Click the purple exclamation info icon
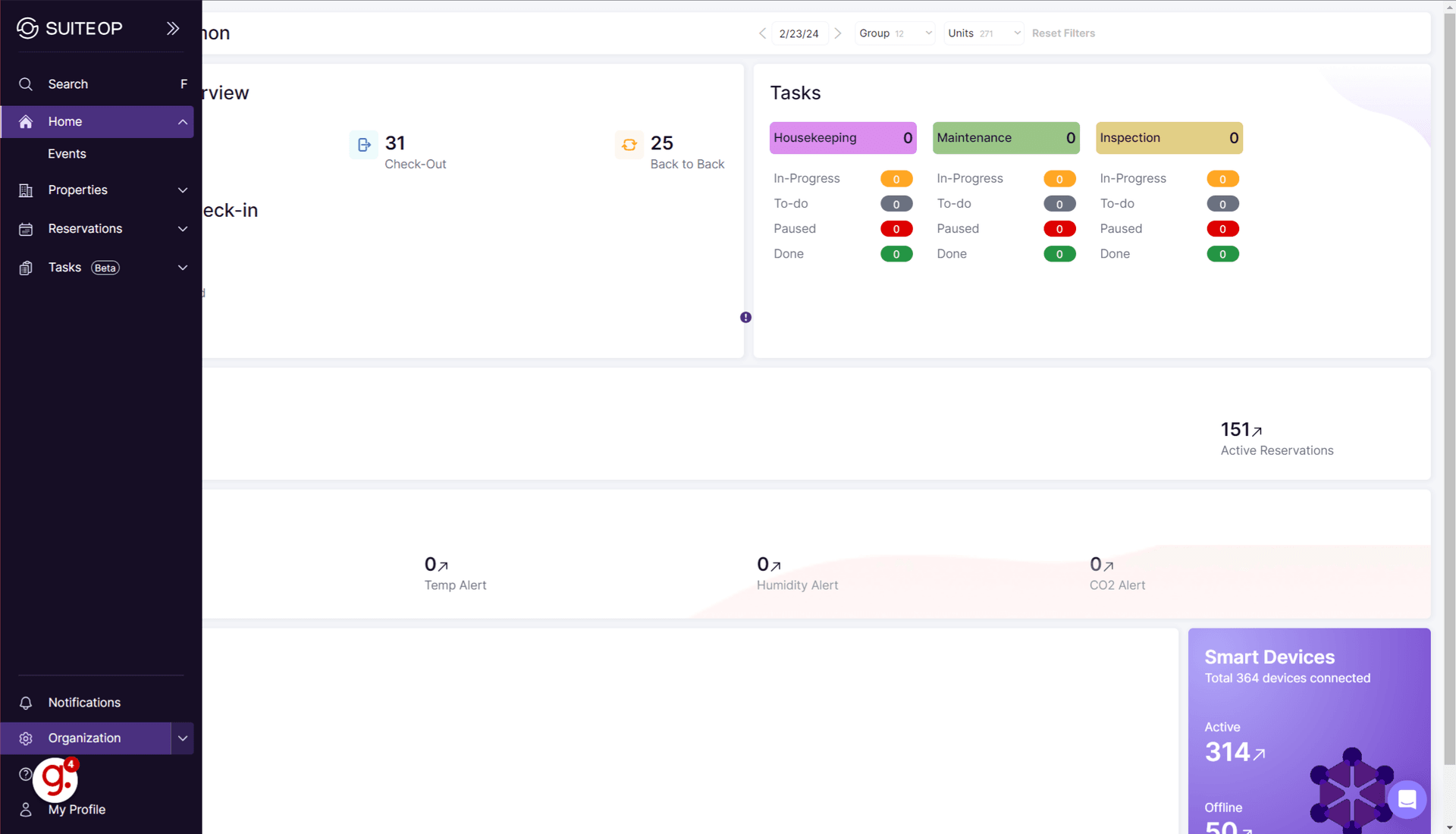Screen dimensions: 1456x834 click(x=745, y=318)
